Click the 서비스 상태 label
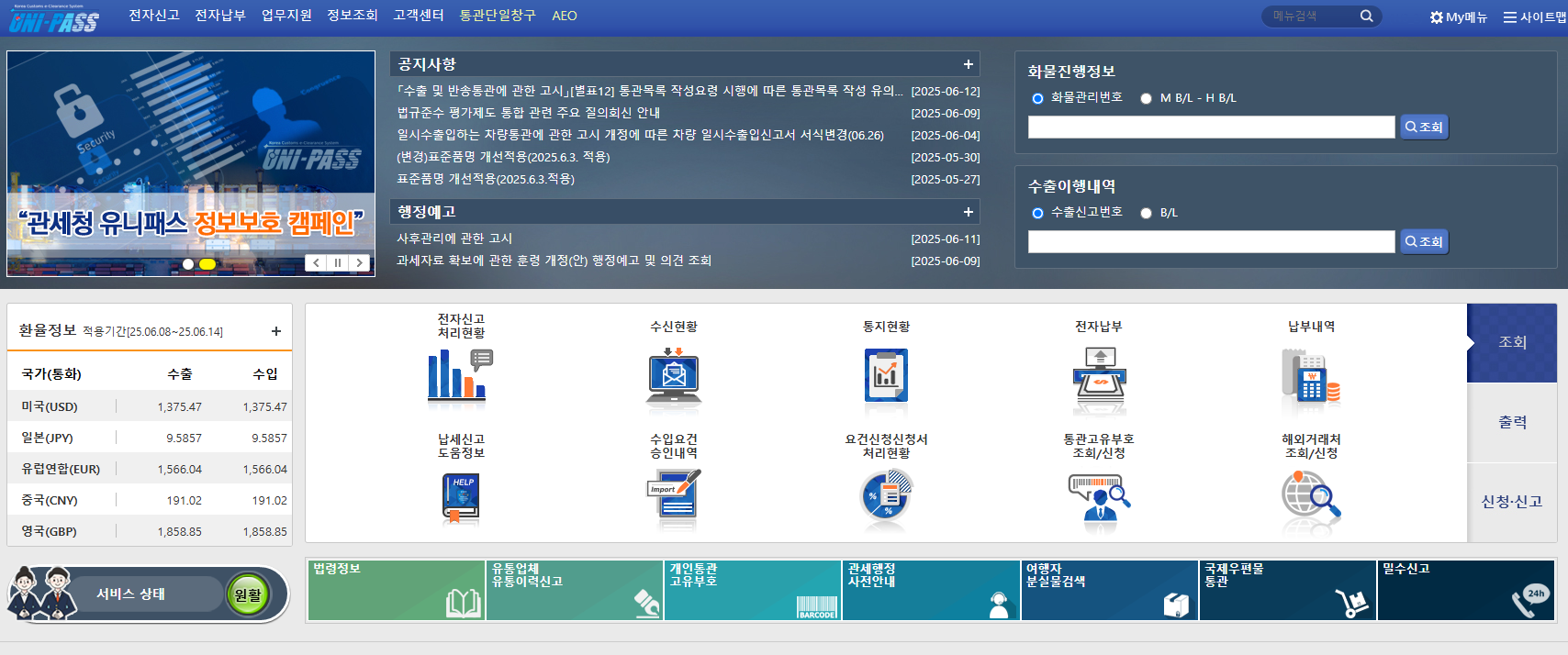 [x=131, y=594]
